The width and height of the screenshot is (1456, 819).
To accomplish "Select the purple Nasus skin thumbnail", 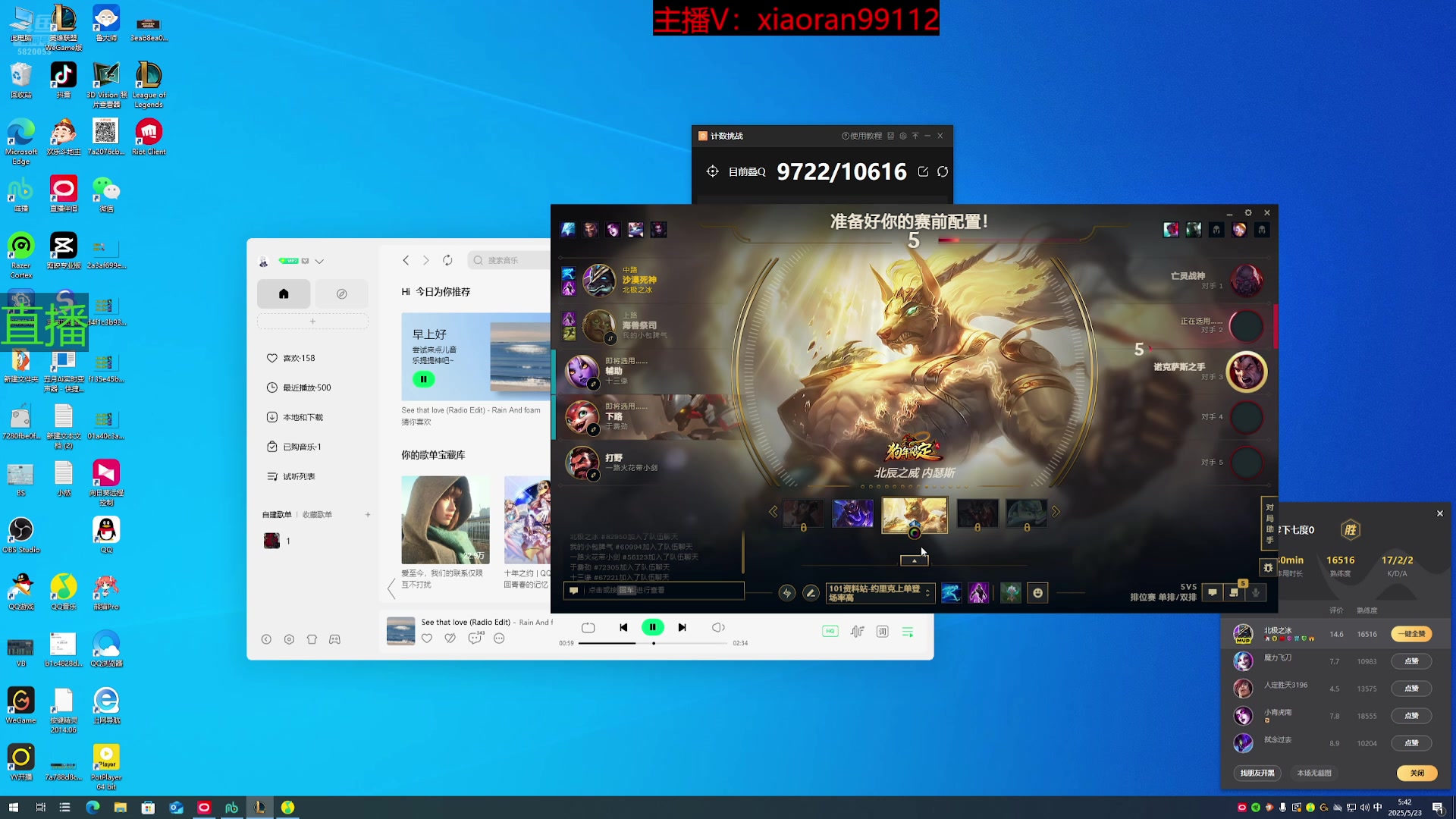I will click(x=852, y=513).
